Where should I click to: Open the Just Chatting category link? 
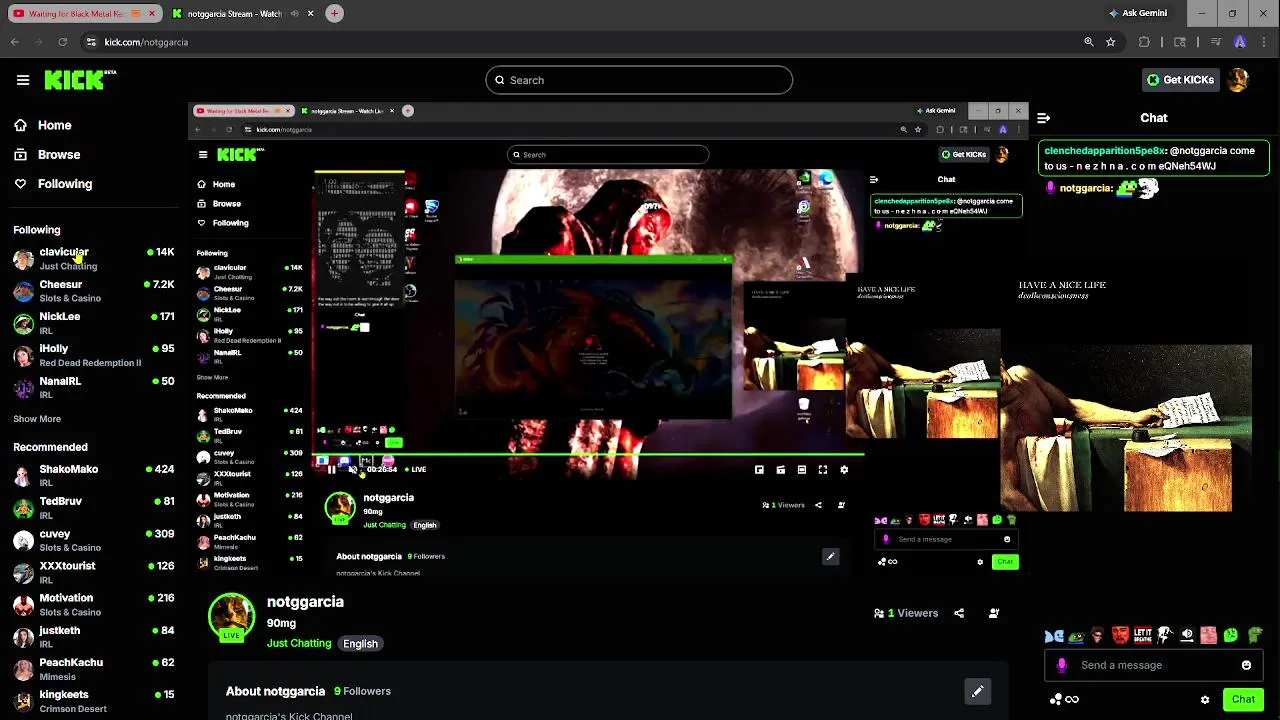click(298, 643)
